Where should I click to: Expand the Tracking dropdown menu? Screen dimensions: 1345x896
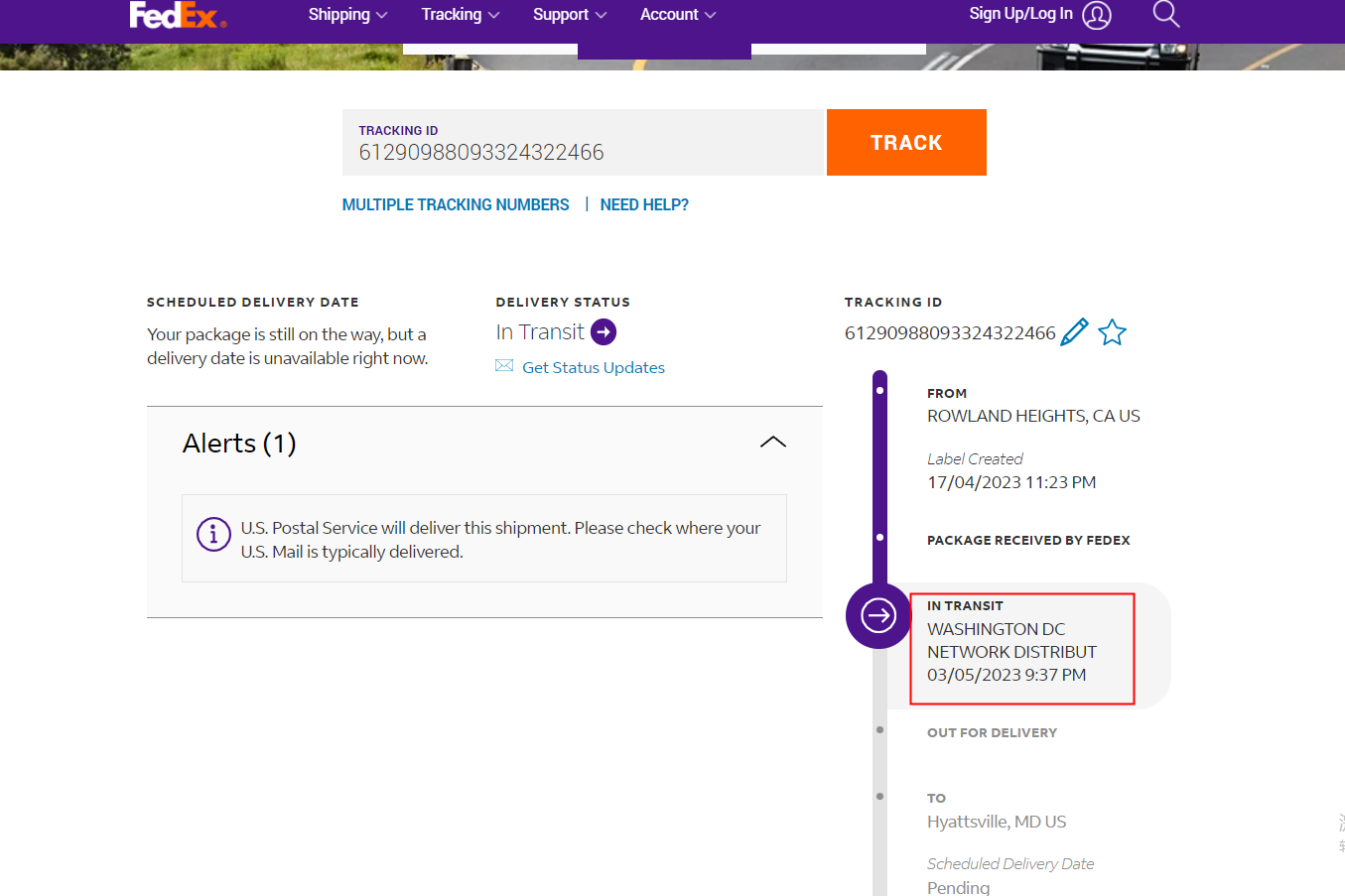tap(460, 15)
